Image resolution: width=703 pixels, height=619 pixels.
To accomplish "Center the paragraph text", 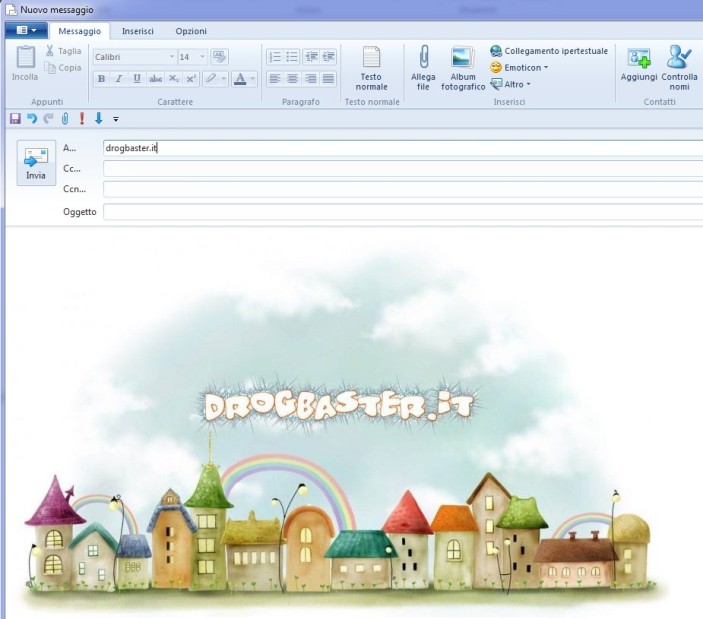I will pyautogui.click(x=292, y=79).
